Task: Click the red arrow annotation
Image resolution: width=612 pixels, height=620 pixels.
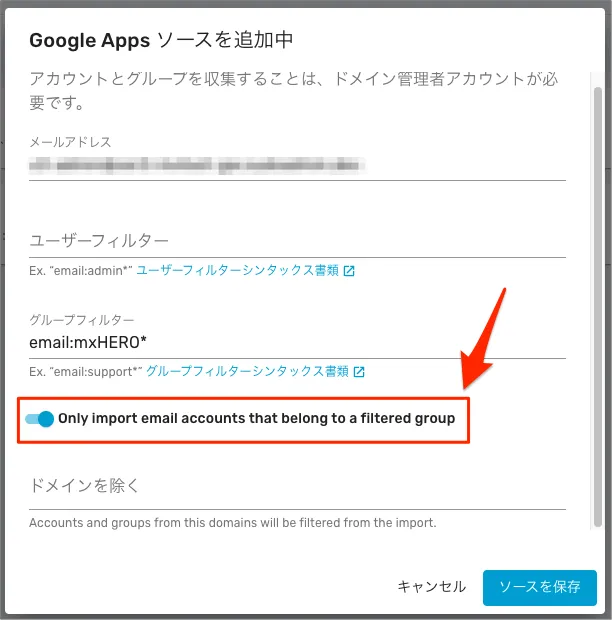Action: pos(484,338)
